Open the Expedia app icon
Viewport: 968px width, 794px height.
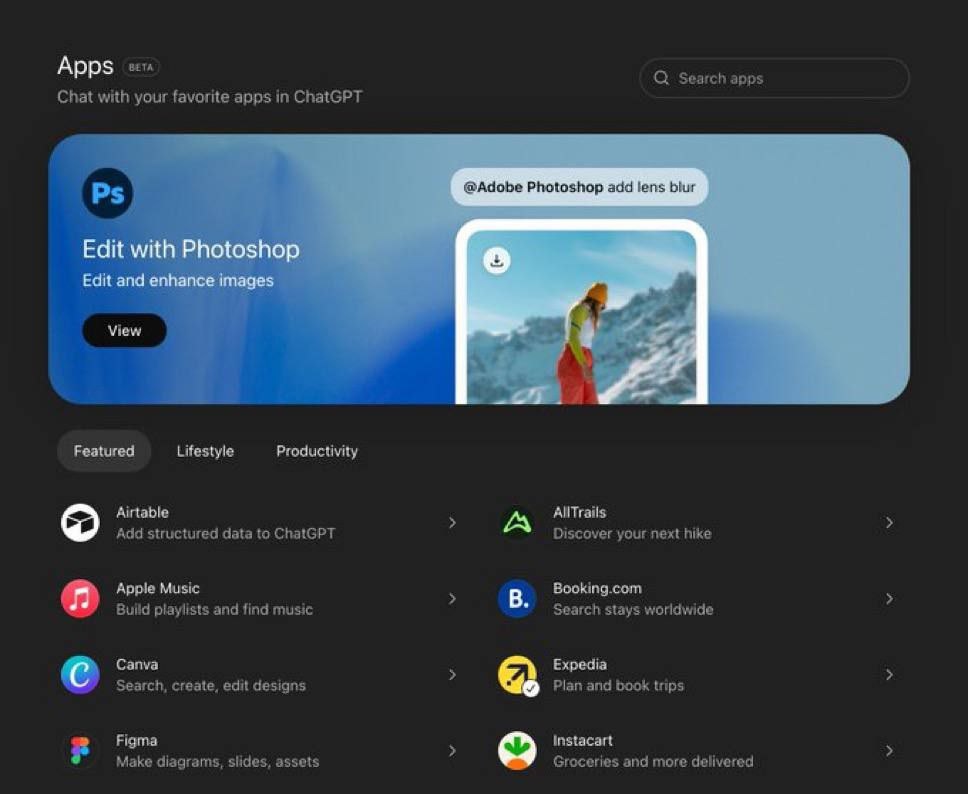pos(517,675)
